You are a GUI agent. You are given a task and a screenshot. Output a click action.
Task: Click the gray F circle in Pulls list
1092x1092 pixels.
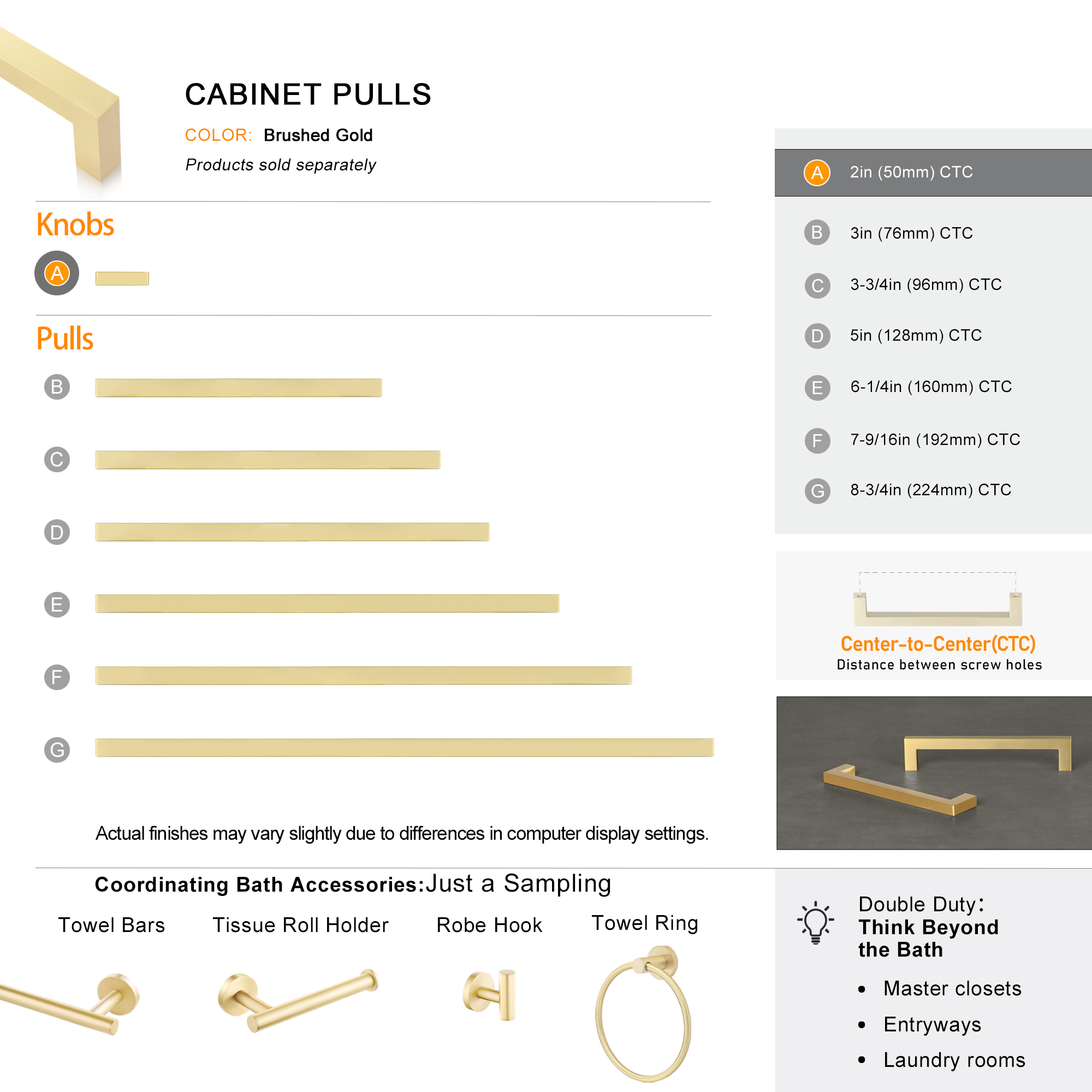[57, 677]
